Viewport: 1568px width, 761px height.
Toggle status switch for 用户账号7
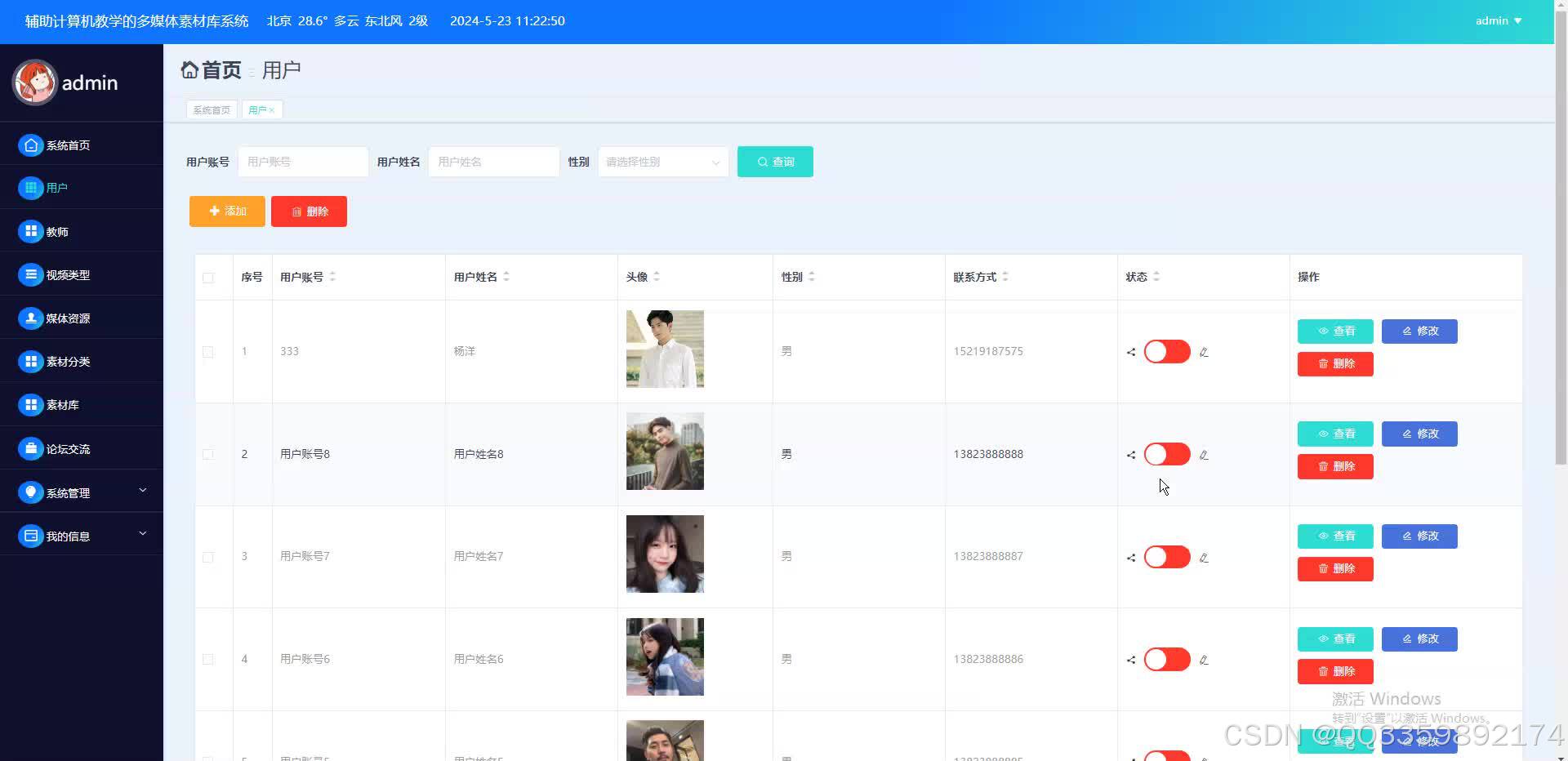1167,557
